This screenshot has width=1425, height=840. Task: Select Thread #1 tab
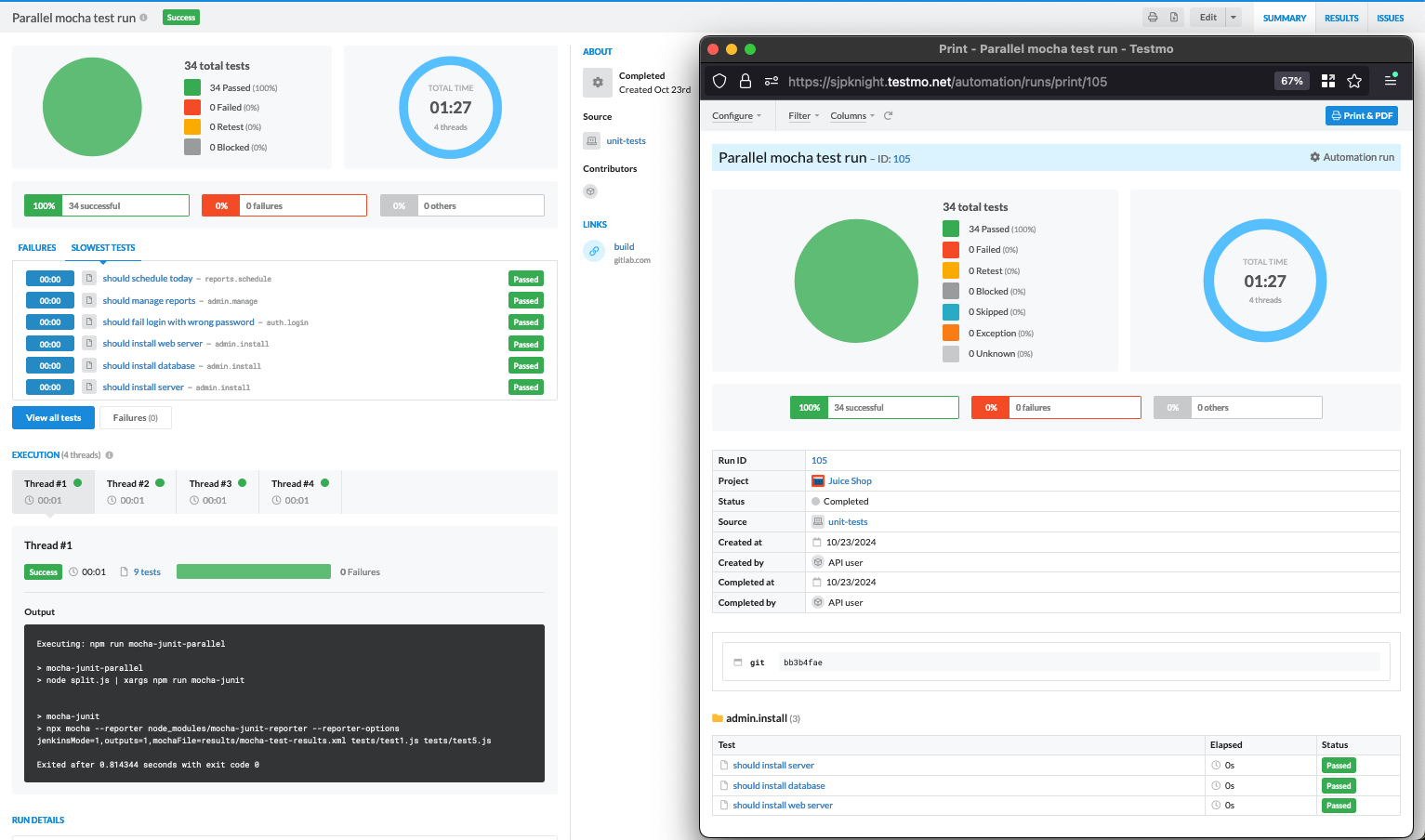(x=53, y=492)
